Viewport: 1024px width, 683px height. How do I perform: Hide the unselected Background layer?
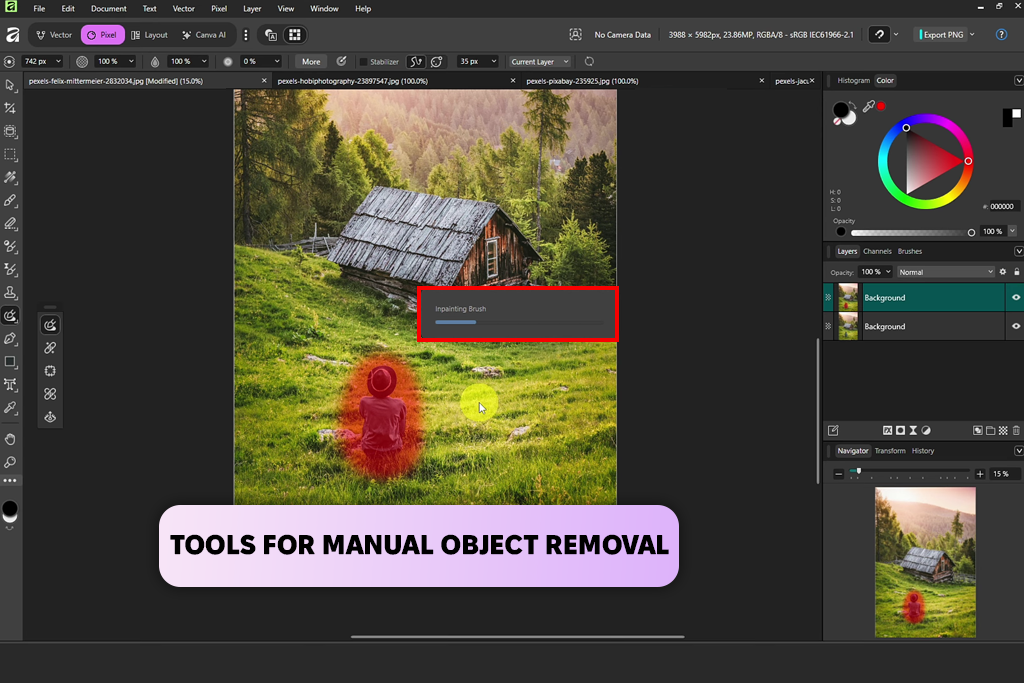point(1016,326)
